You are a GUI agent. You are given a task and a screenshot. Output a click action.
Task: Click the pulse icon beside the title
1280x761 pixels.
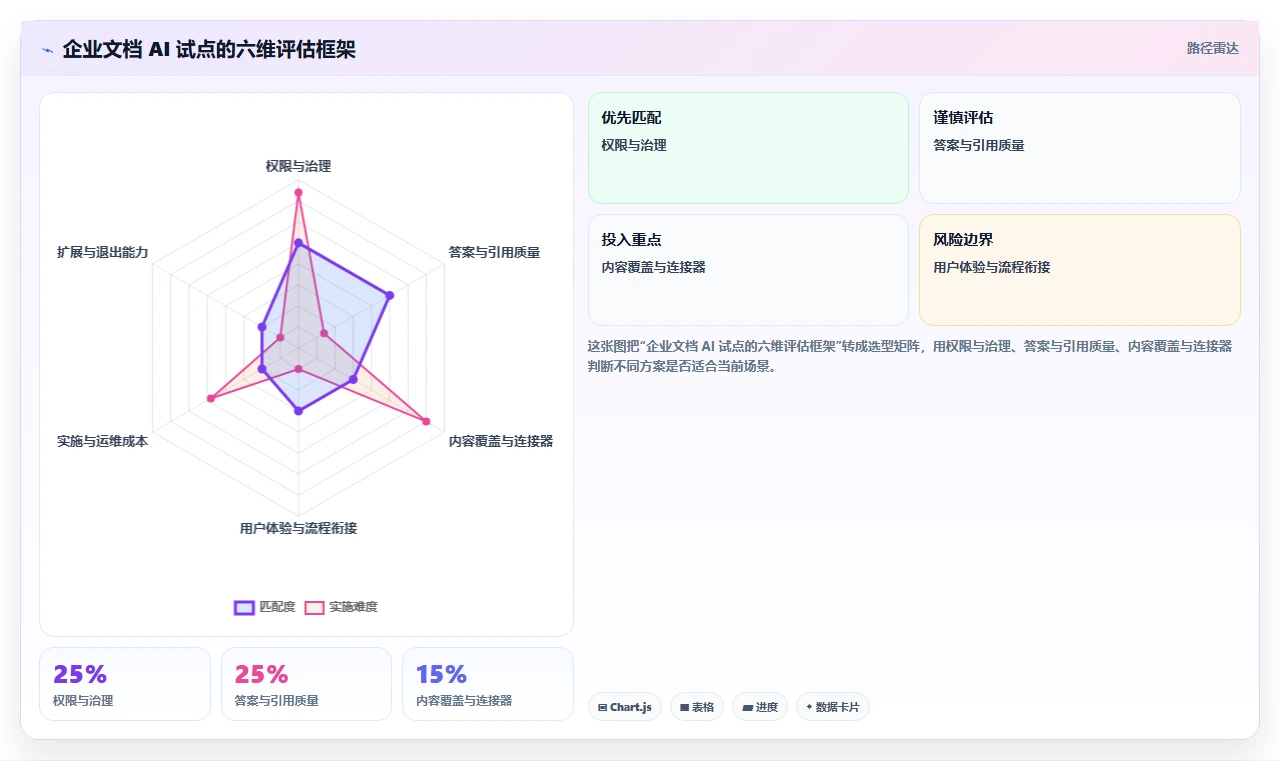tap(47, 50)
